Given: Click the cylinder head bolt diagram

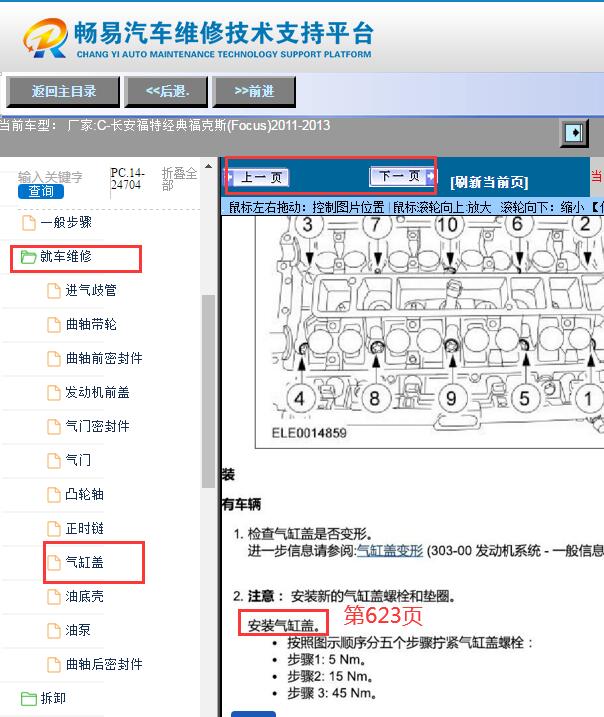Looking at the screenshot, I should (x=429, y=332).
